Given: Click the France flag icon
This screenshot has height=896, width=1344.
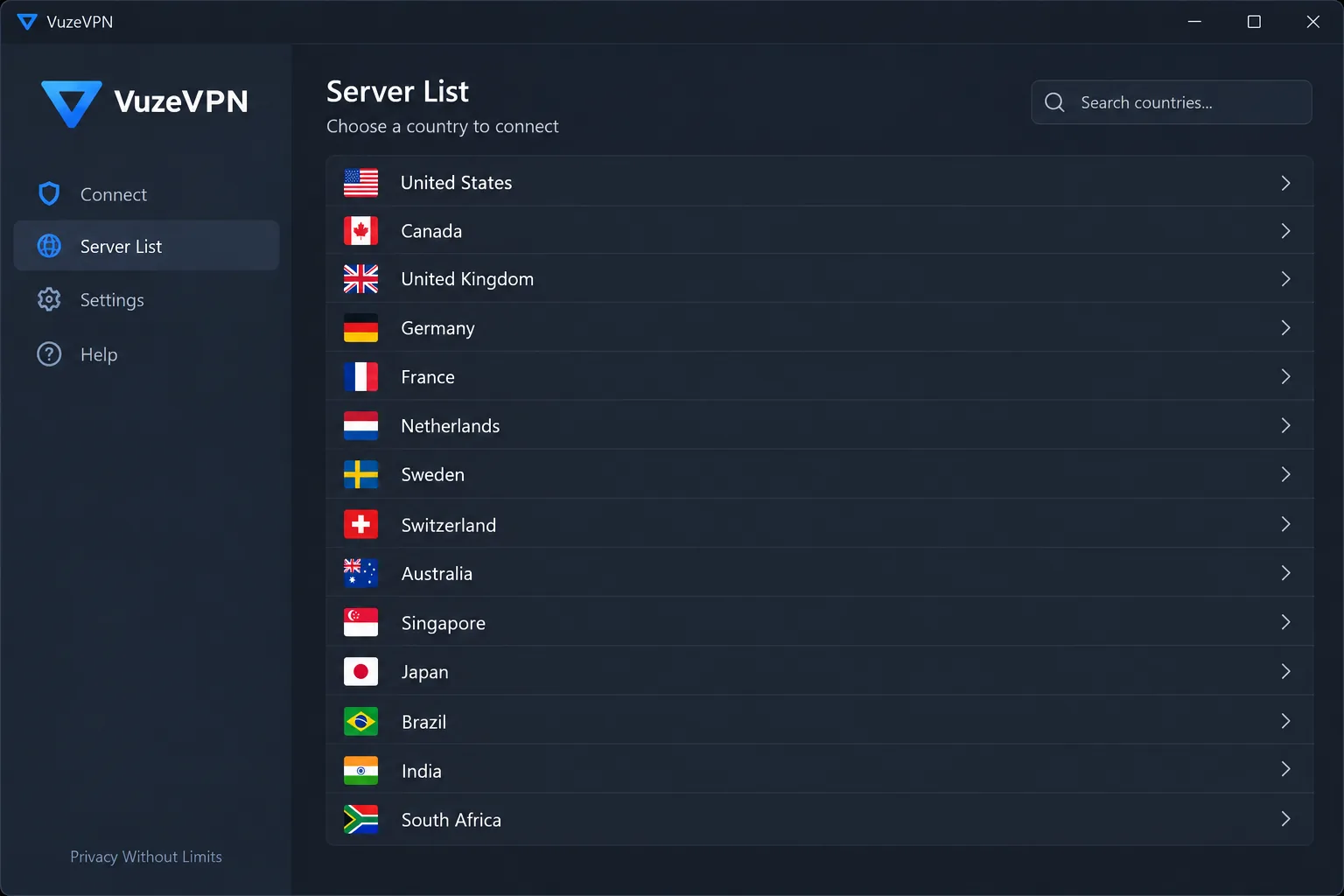Looking at the screenshot, I should click(360, 377).
